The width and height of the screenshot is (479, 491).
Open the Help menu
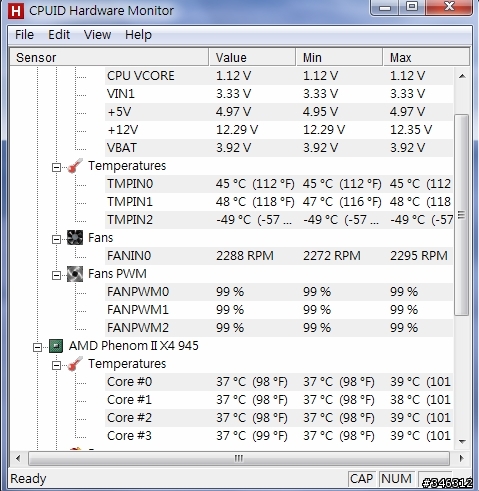pyautogui.click(x=138, y=35)
